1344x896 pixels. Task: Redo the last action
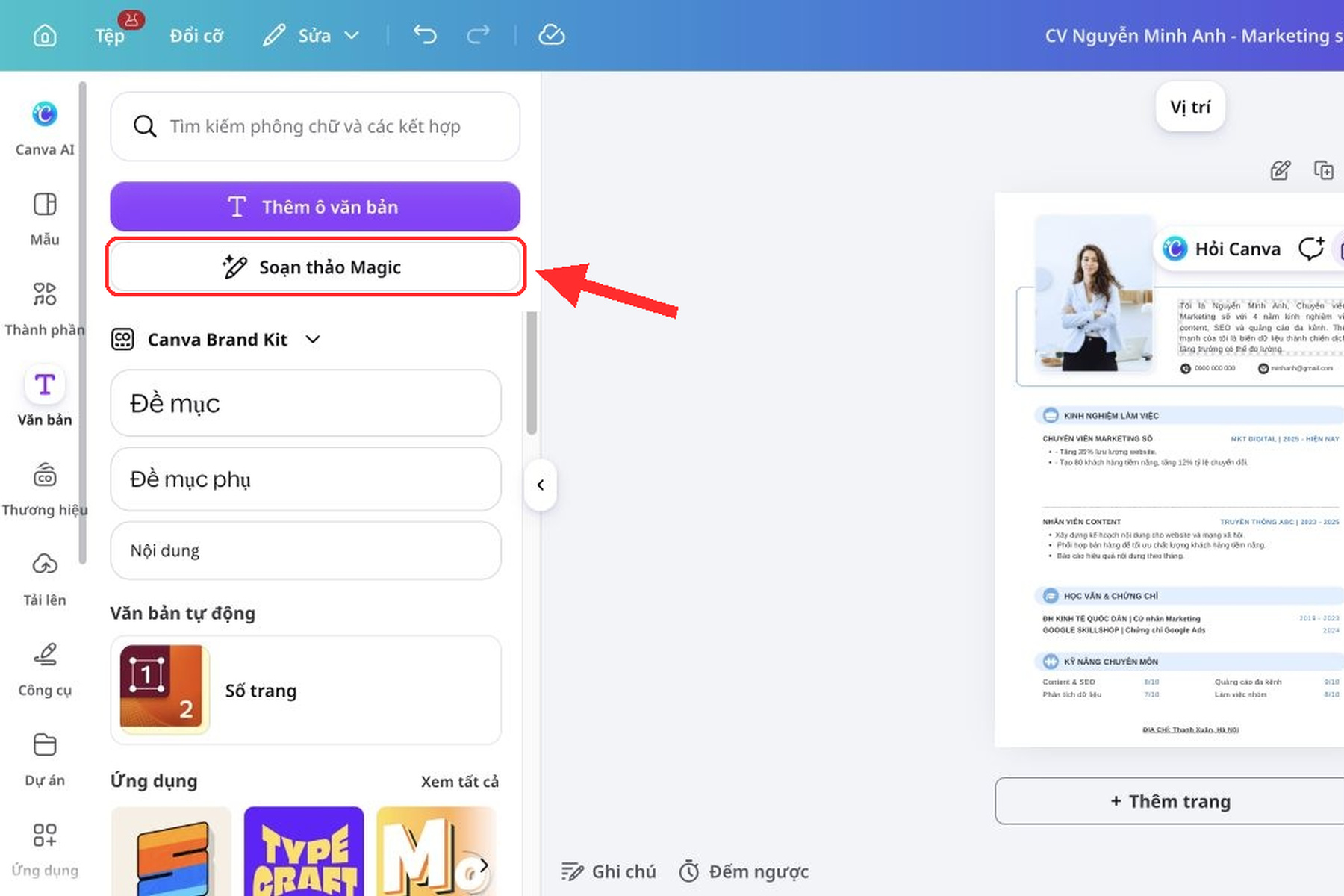[478, 34]
